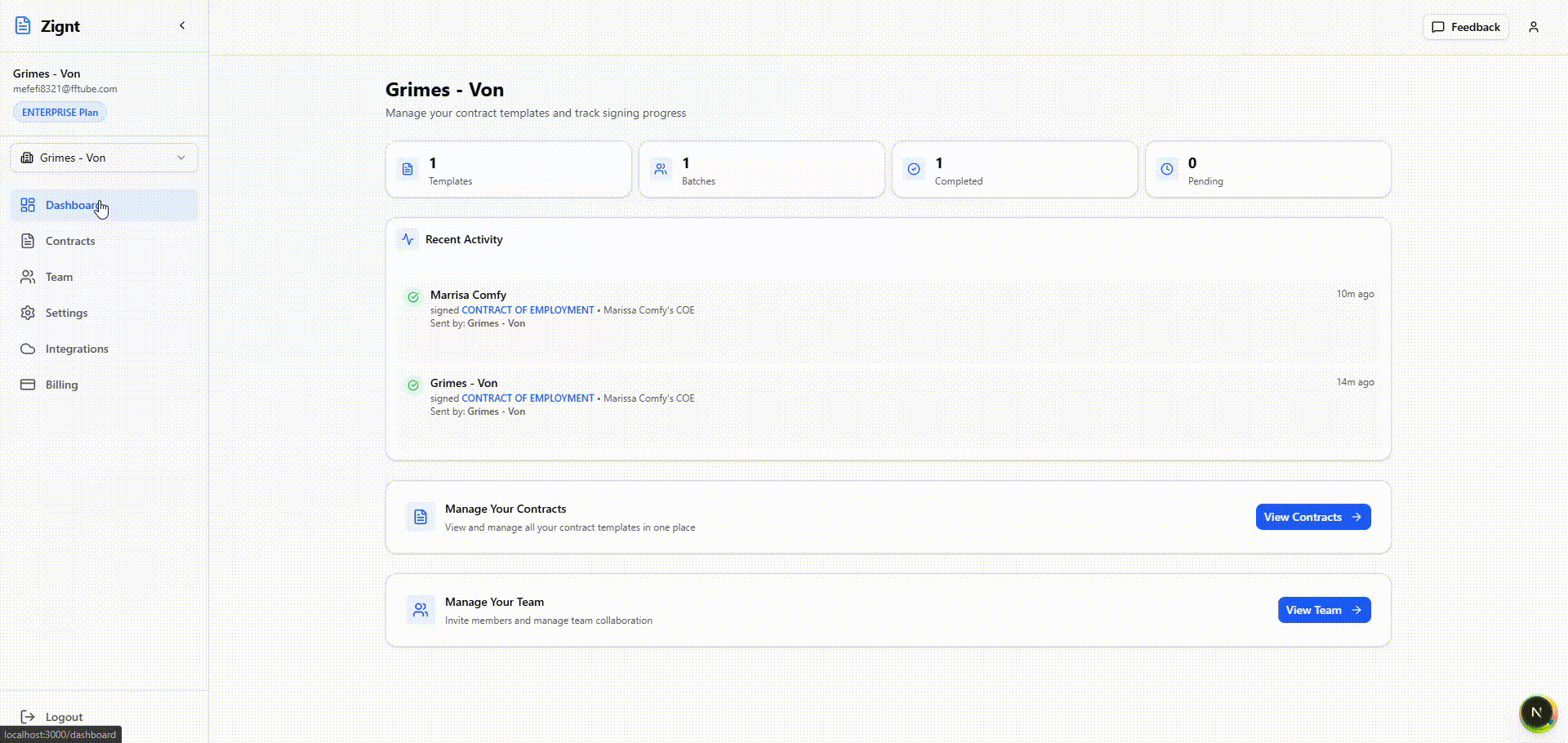Click the Logout arrow icon
1568x743 pixels.
(x=28, y=717)
